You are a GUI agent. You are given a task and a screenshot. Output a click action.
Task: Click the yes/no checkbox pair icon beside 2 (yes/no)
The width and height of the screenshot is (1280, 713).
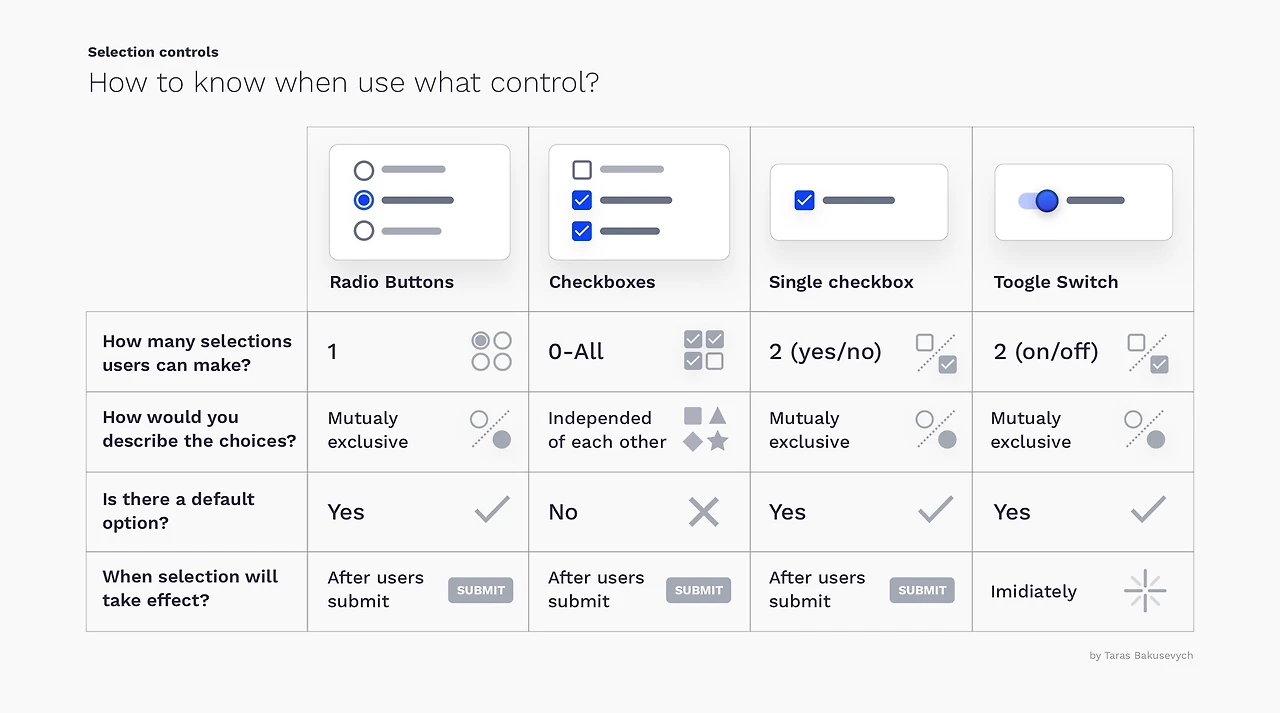(936, 353)
